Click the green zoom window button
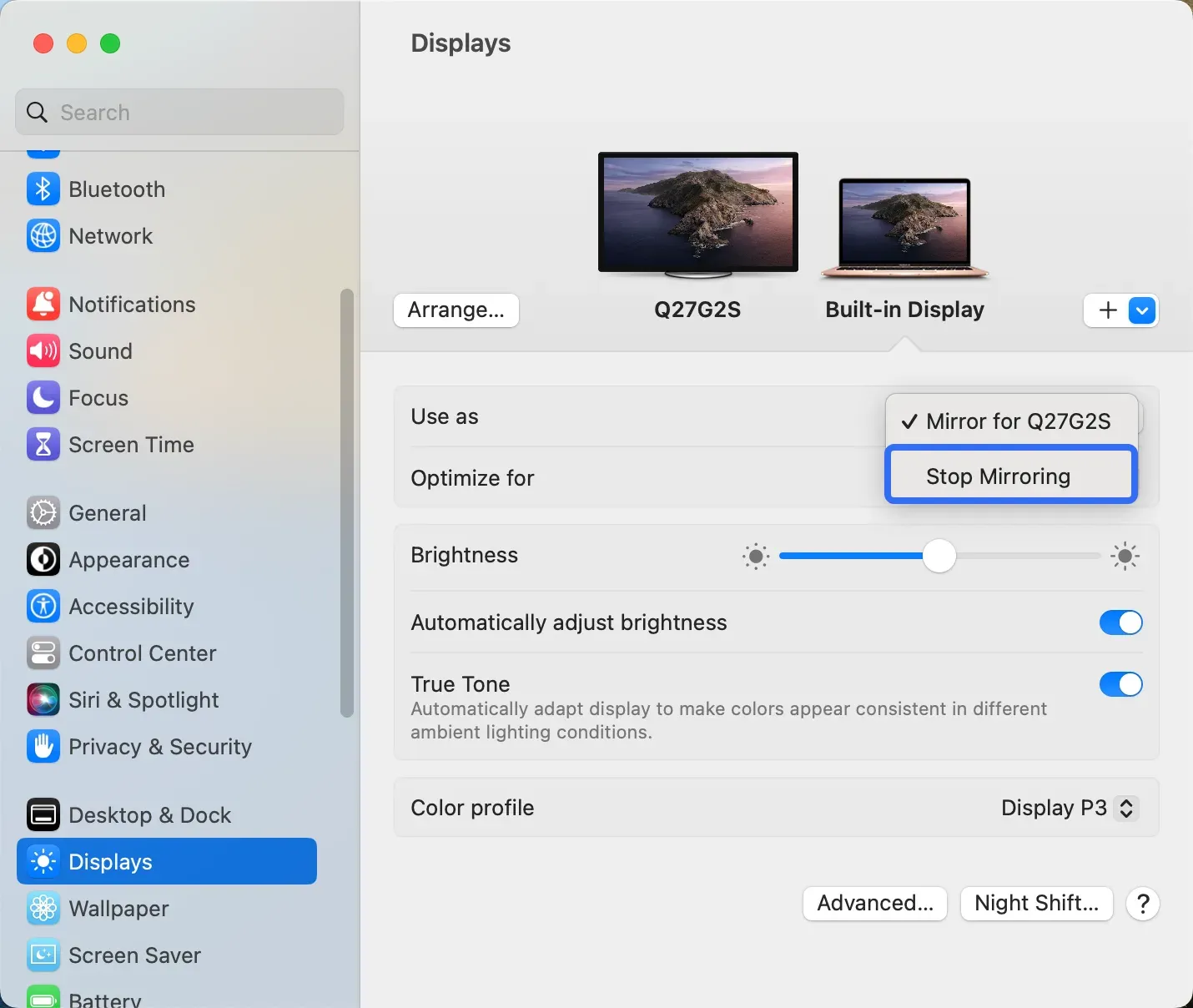The width and height of the screenshot is (1193, 1008). click(x=110, y=43)
